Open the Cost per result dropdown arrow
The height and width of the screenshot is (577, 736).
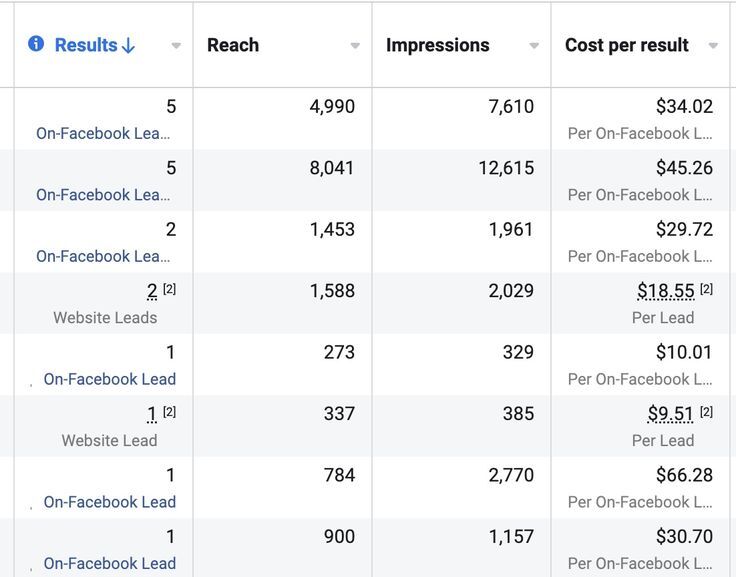(713, 46)
